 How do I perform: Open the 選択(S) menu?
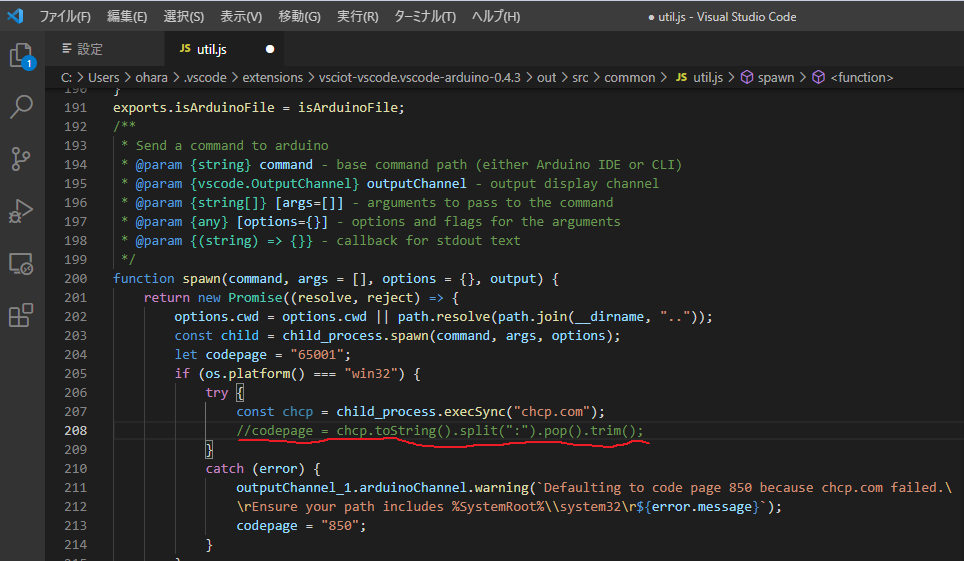click(183, 17)
